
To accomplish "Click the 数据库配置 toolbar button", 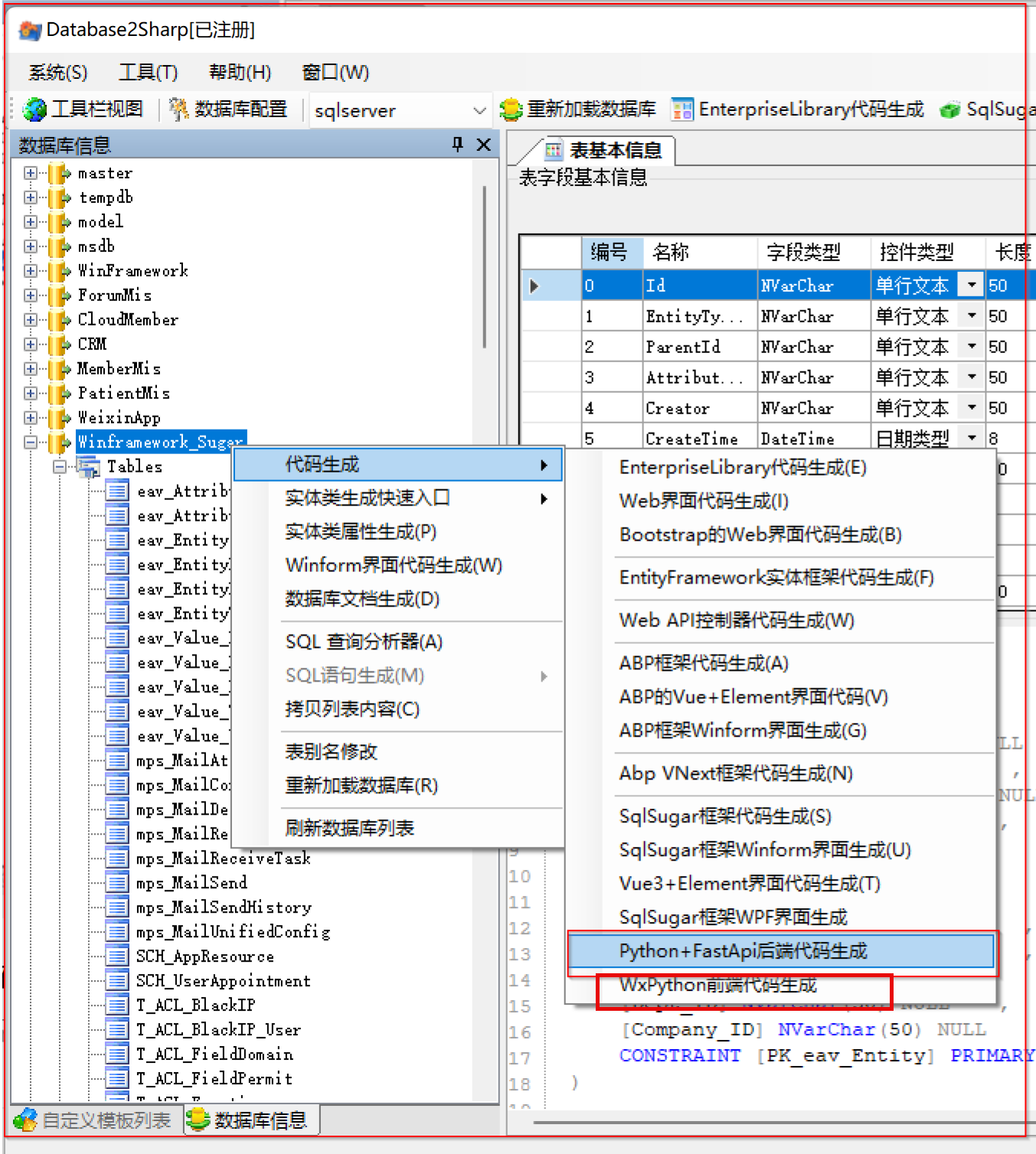I will coord(228,110).
